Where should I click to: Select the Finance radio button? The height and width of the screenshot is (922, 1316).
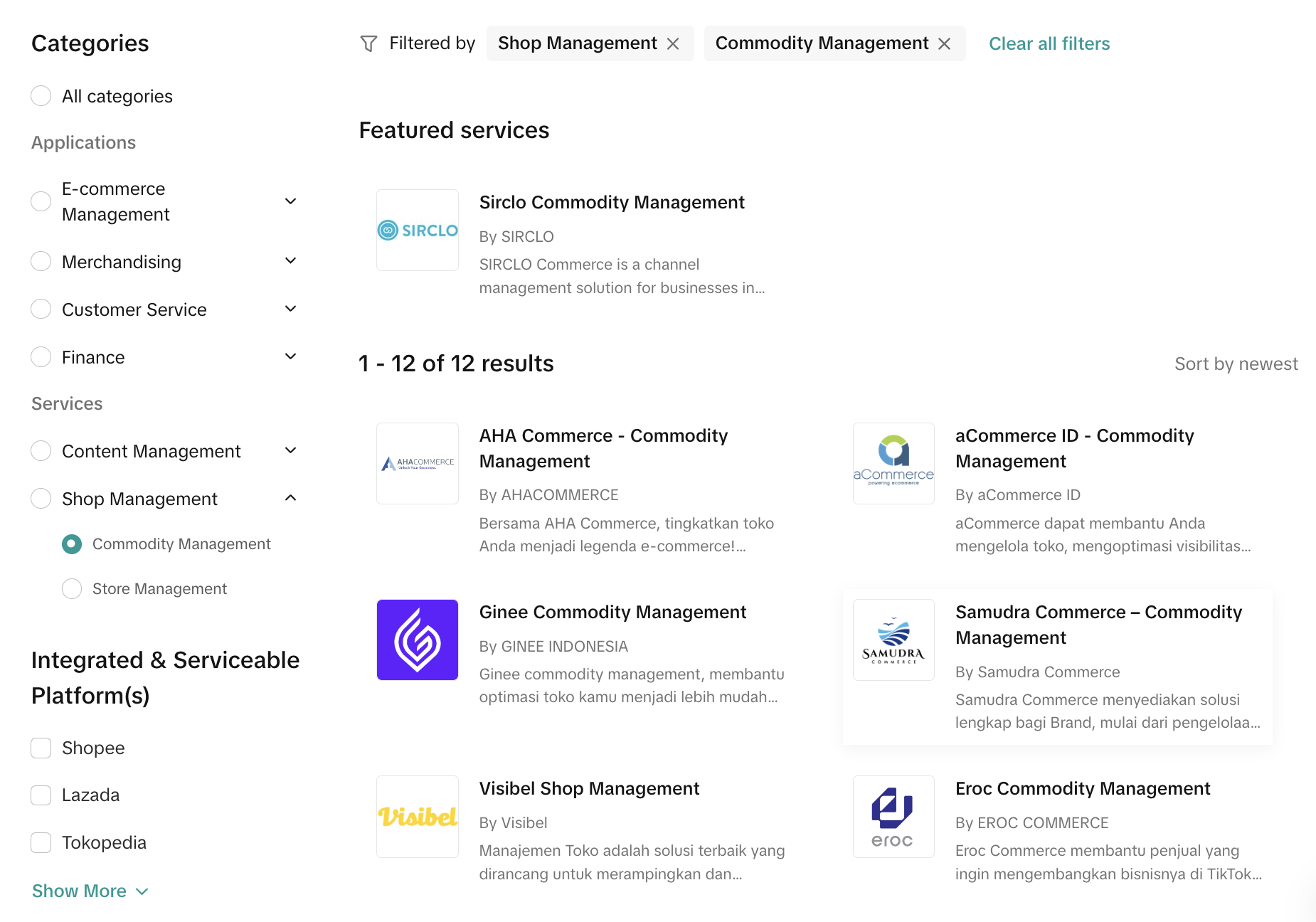point(41,357)
